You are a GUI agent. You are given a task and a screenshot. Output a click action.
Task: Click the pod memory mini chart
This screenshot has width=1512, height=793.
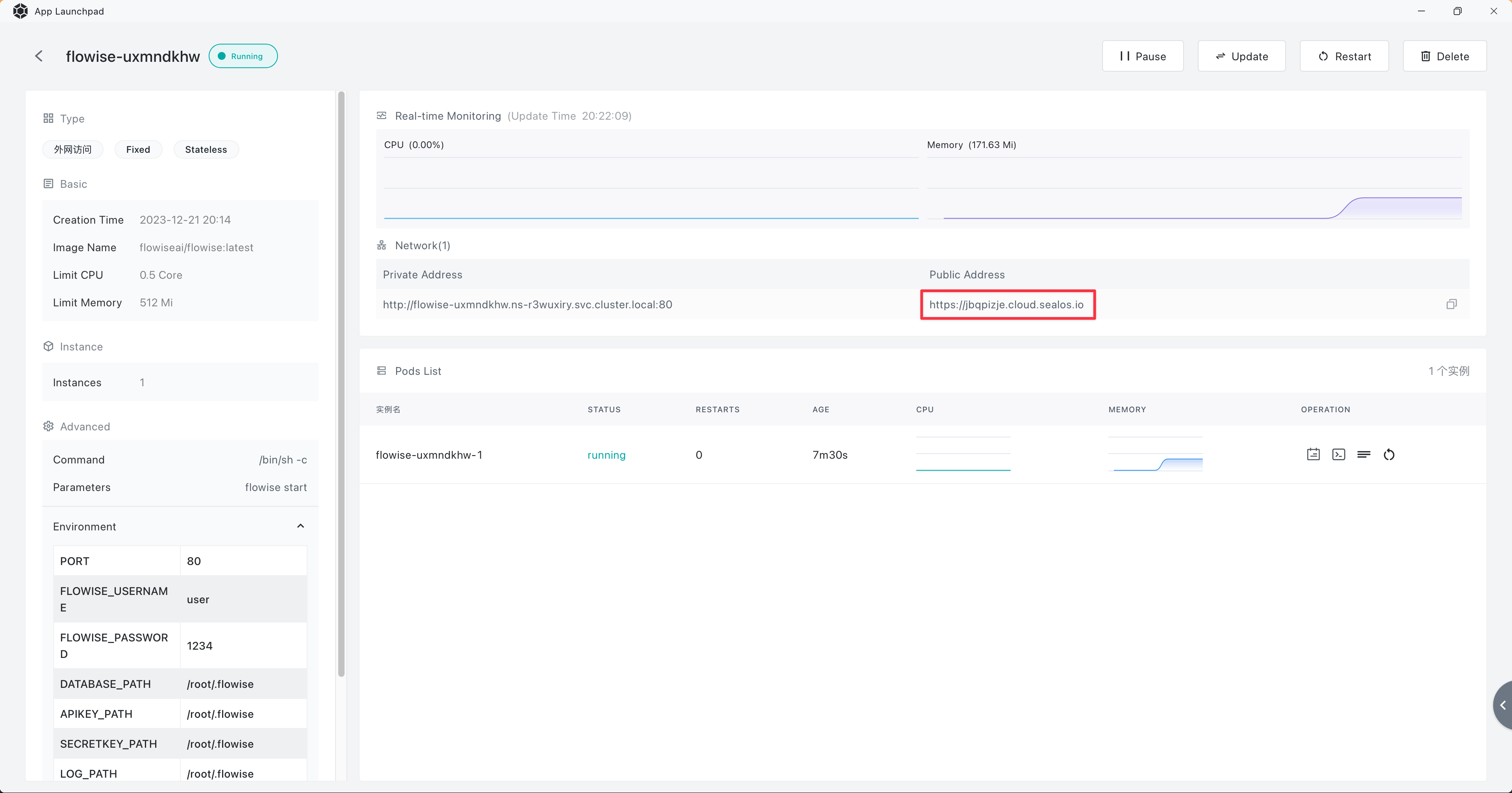click(x=1155, y=454)
